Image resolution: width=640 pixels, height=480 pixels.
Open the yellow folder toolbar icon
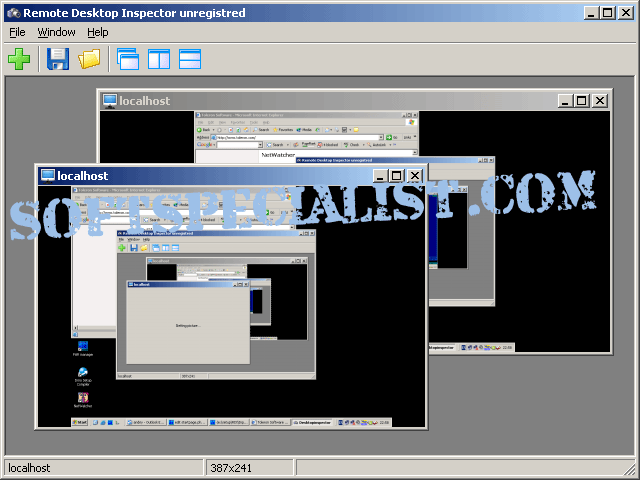[88, 59]
